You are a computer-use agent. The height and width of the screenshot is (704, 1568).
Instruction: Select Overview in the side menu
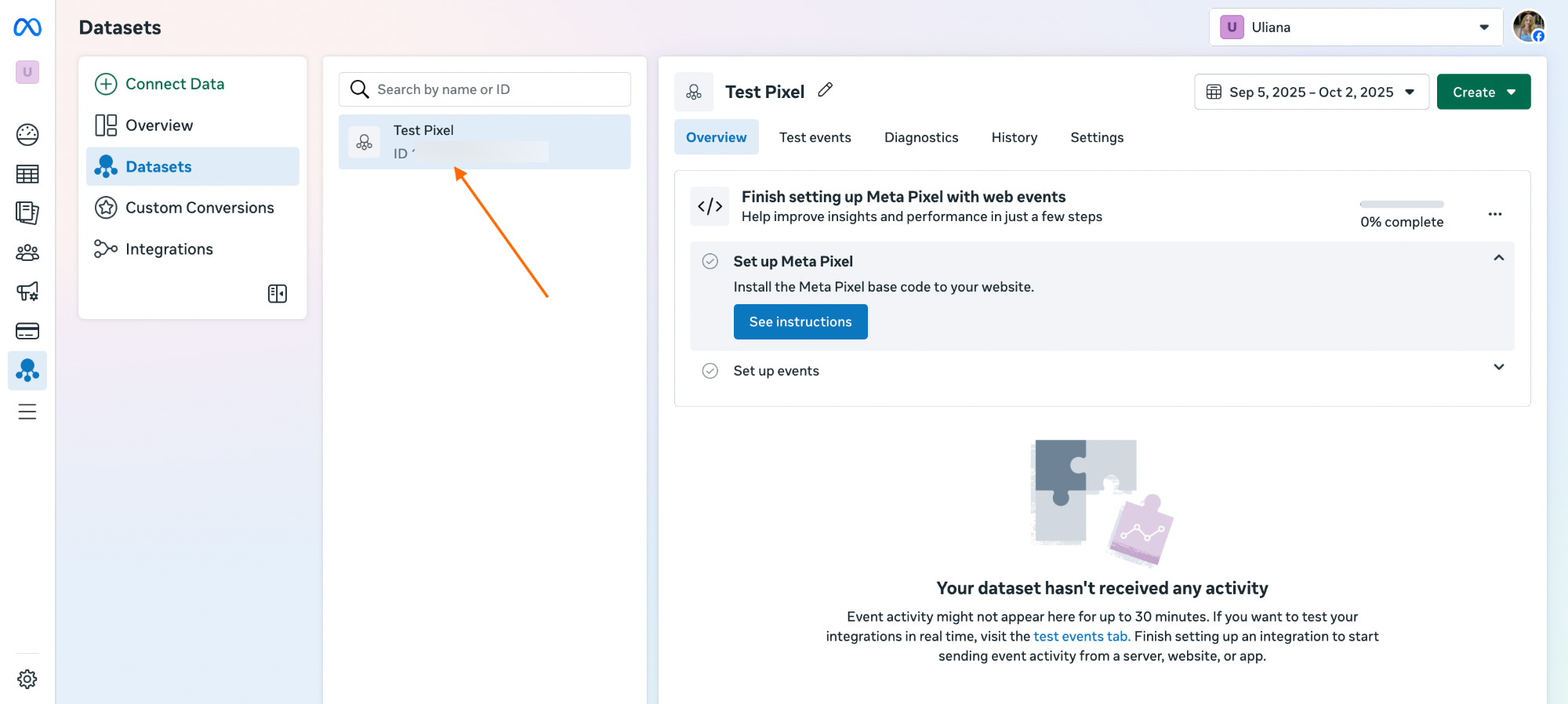pos(193,125)
